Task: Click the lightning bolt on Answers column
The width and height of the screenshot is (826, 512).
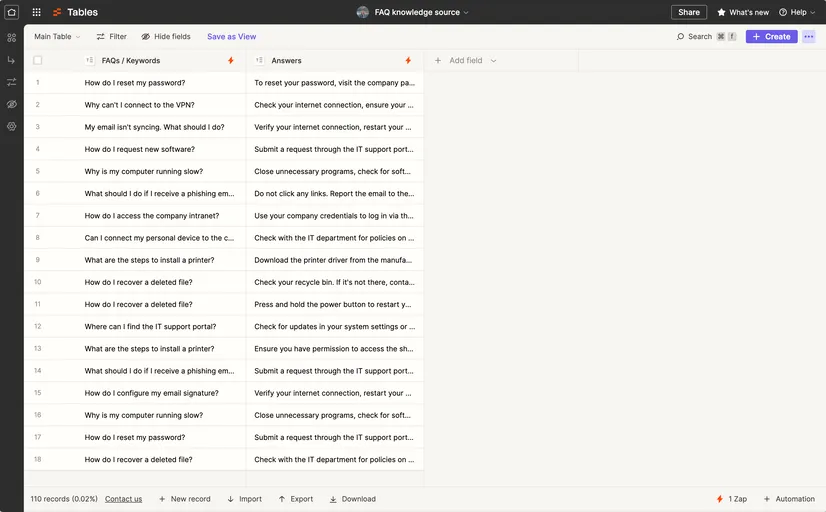Action: [x=408, y=61]
